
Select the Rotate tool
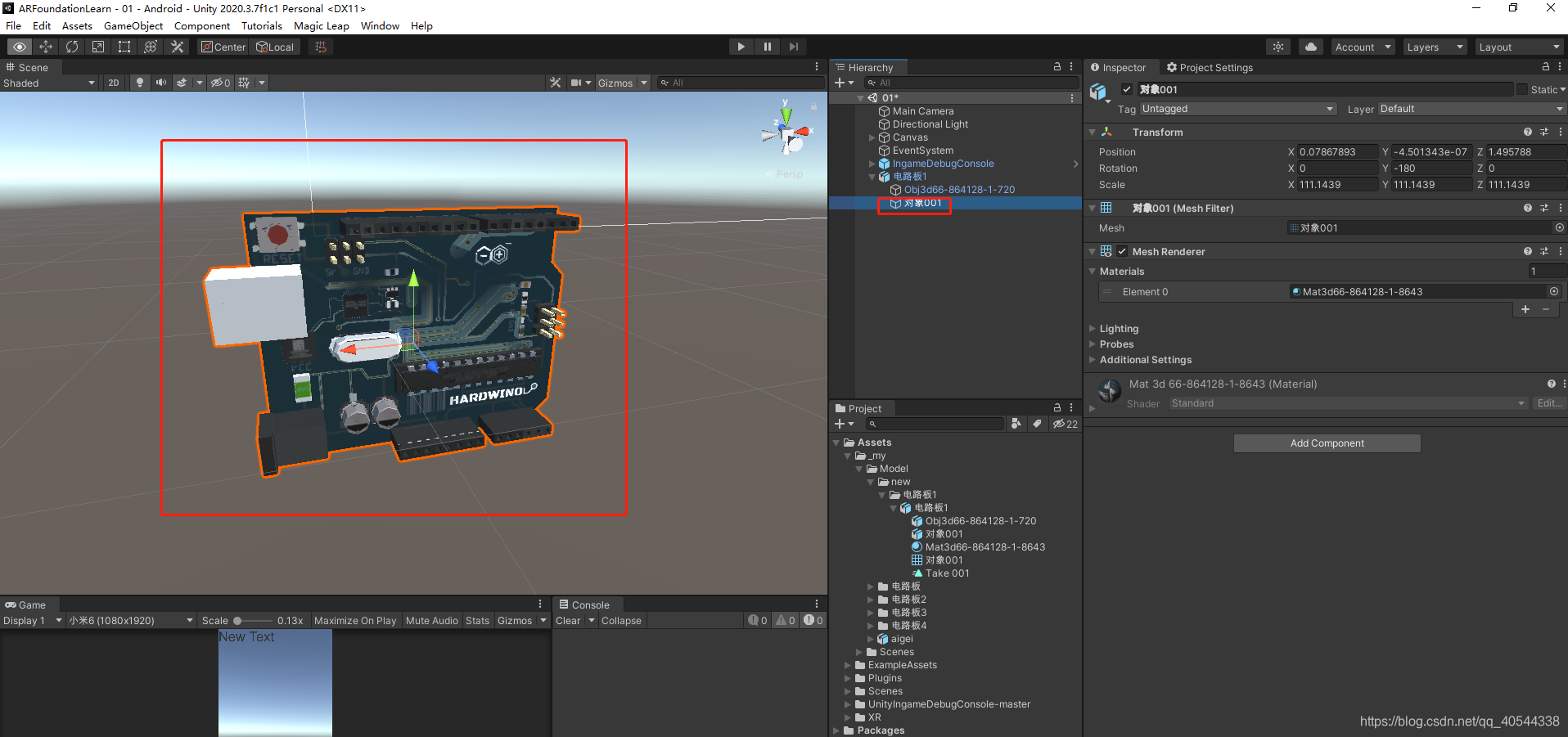(72, 47)
